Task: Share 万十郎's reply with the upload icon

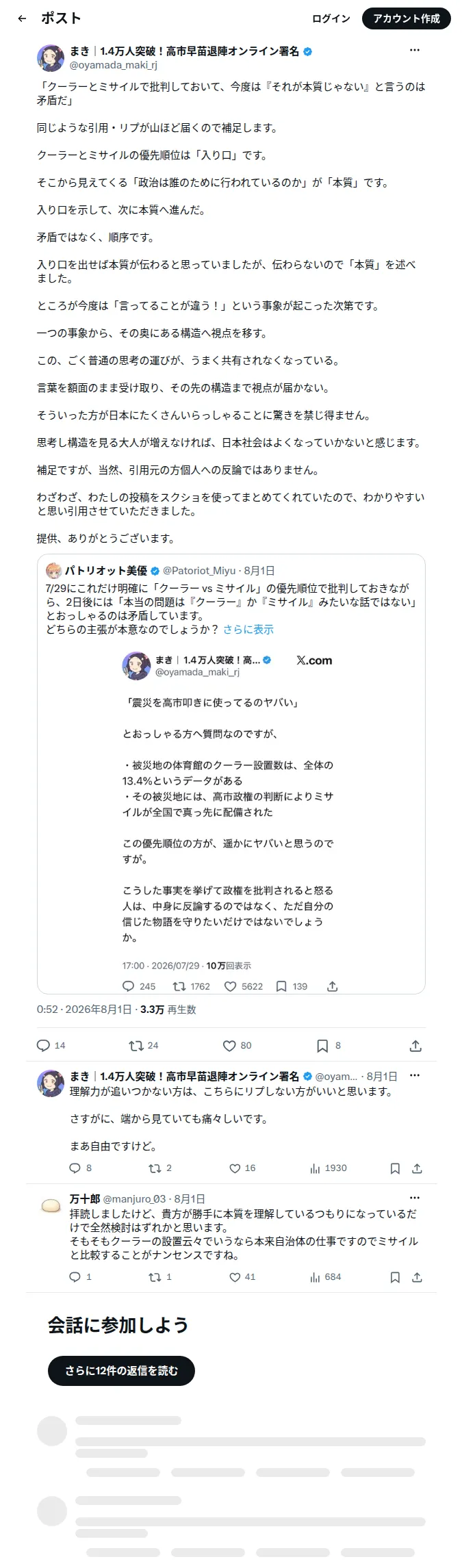Action: (417, 1277)
